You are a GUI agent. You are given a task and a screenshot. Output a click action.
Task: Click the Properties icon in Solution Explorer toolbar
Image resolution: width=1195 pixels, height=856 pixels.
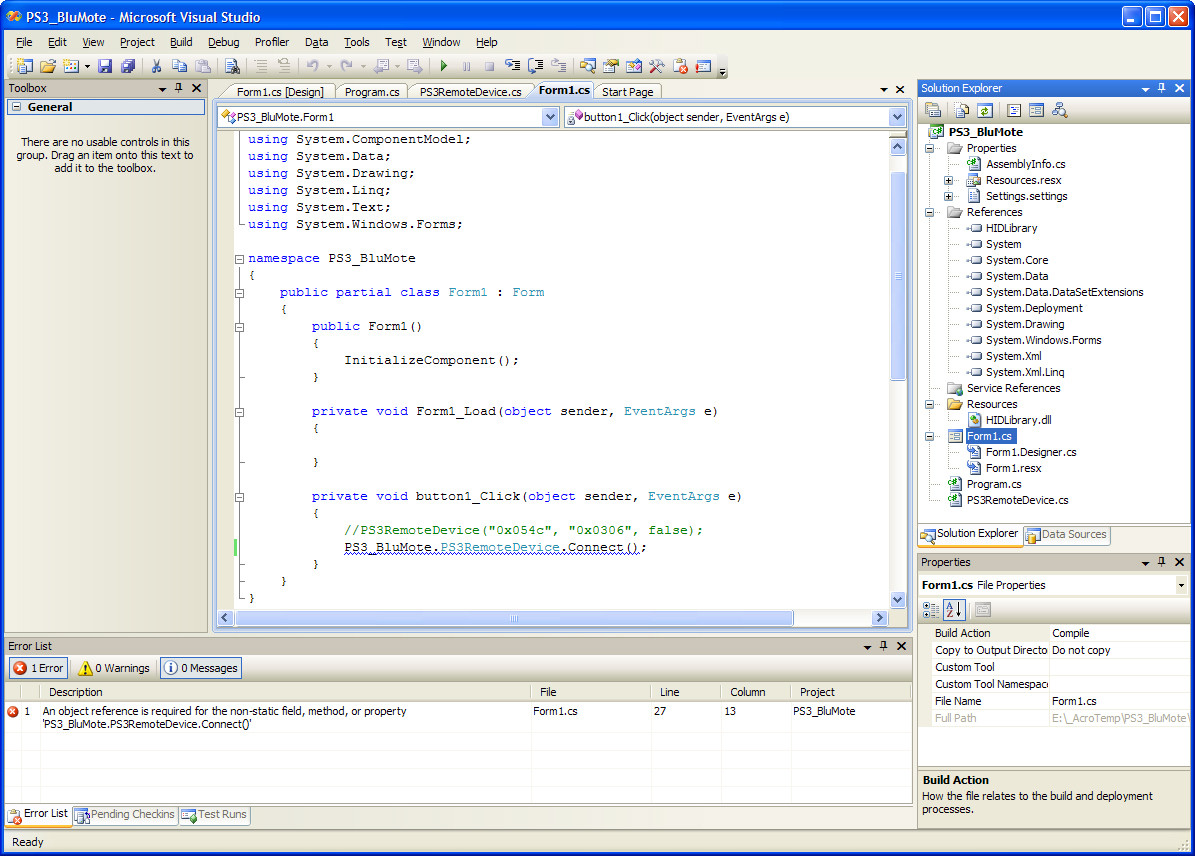(x=933, y=111)
